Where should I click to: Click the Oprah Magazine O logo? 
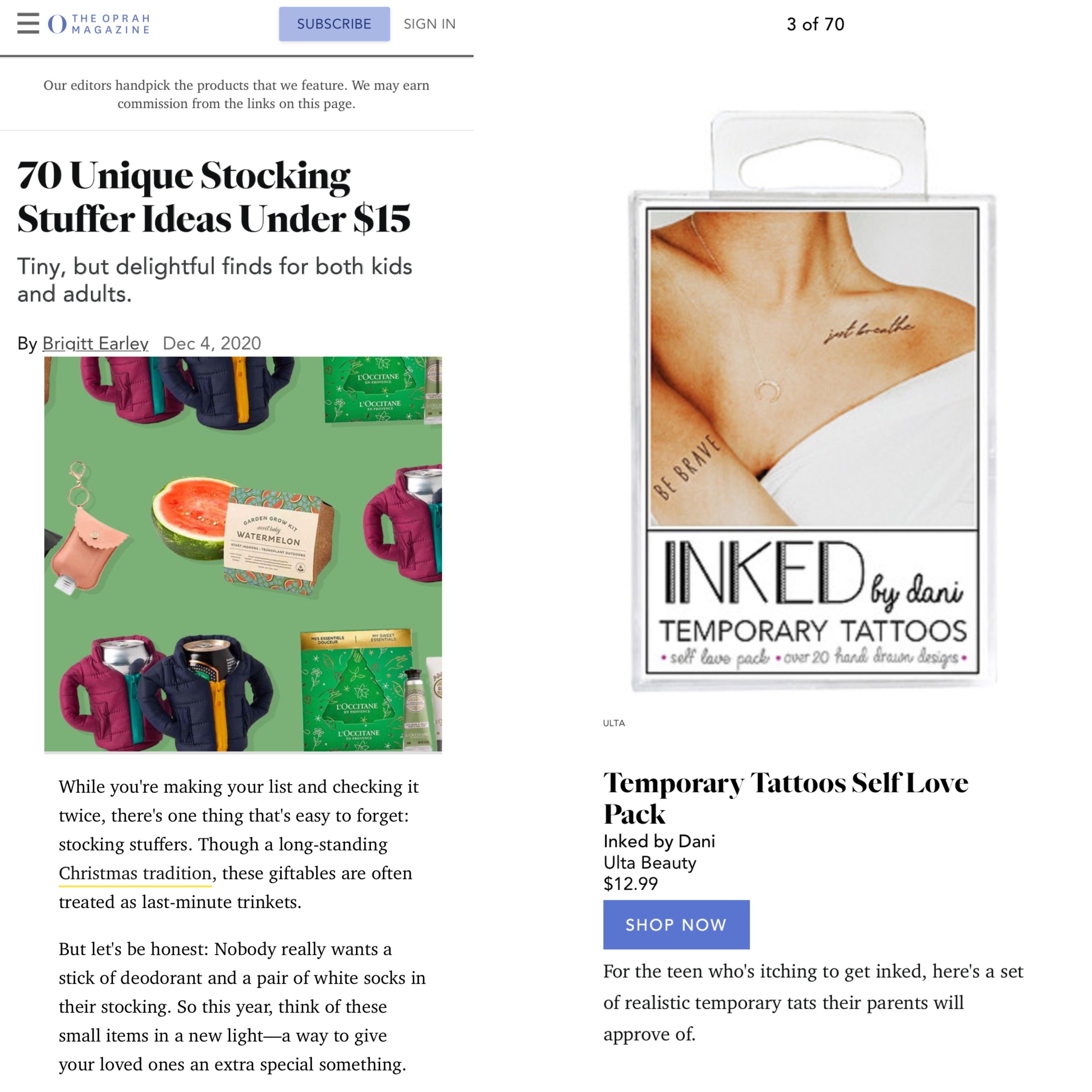[57, 24]
